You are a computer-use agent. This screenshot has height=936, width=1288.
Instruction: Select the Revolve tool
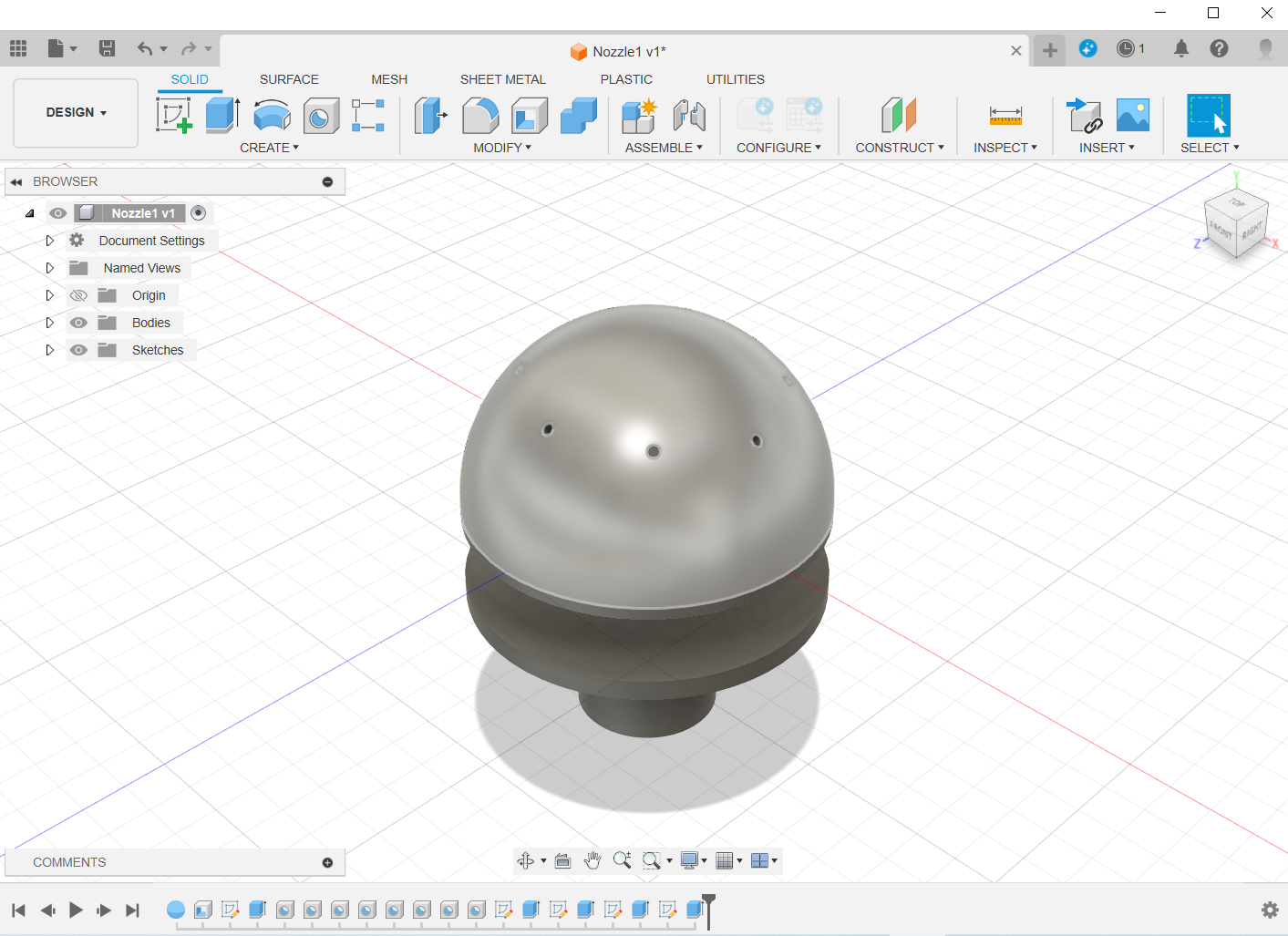[272, 116]
